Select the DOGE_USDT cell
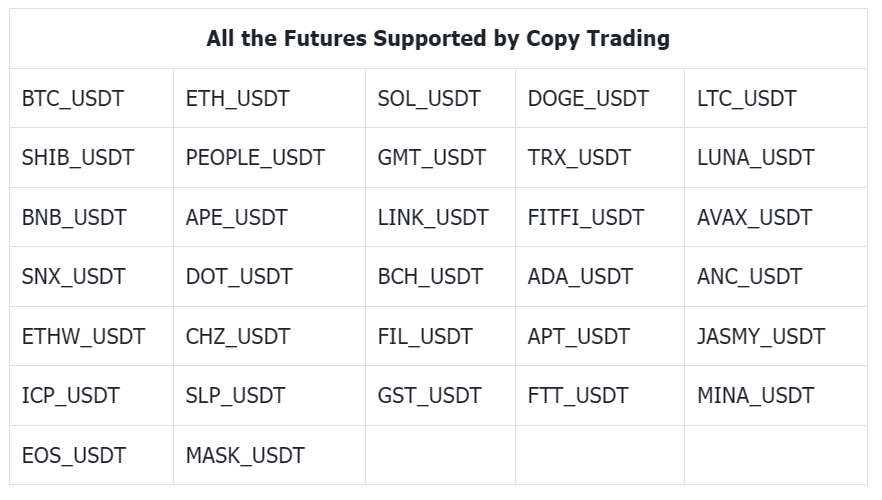 (x=588, y=99)
